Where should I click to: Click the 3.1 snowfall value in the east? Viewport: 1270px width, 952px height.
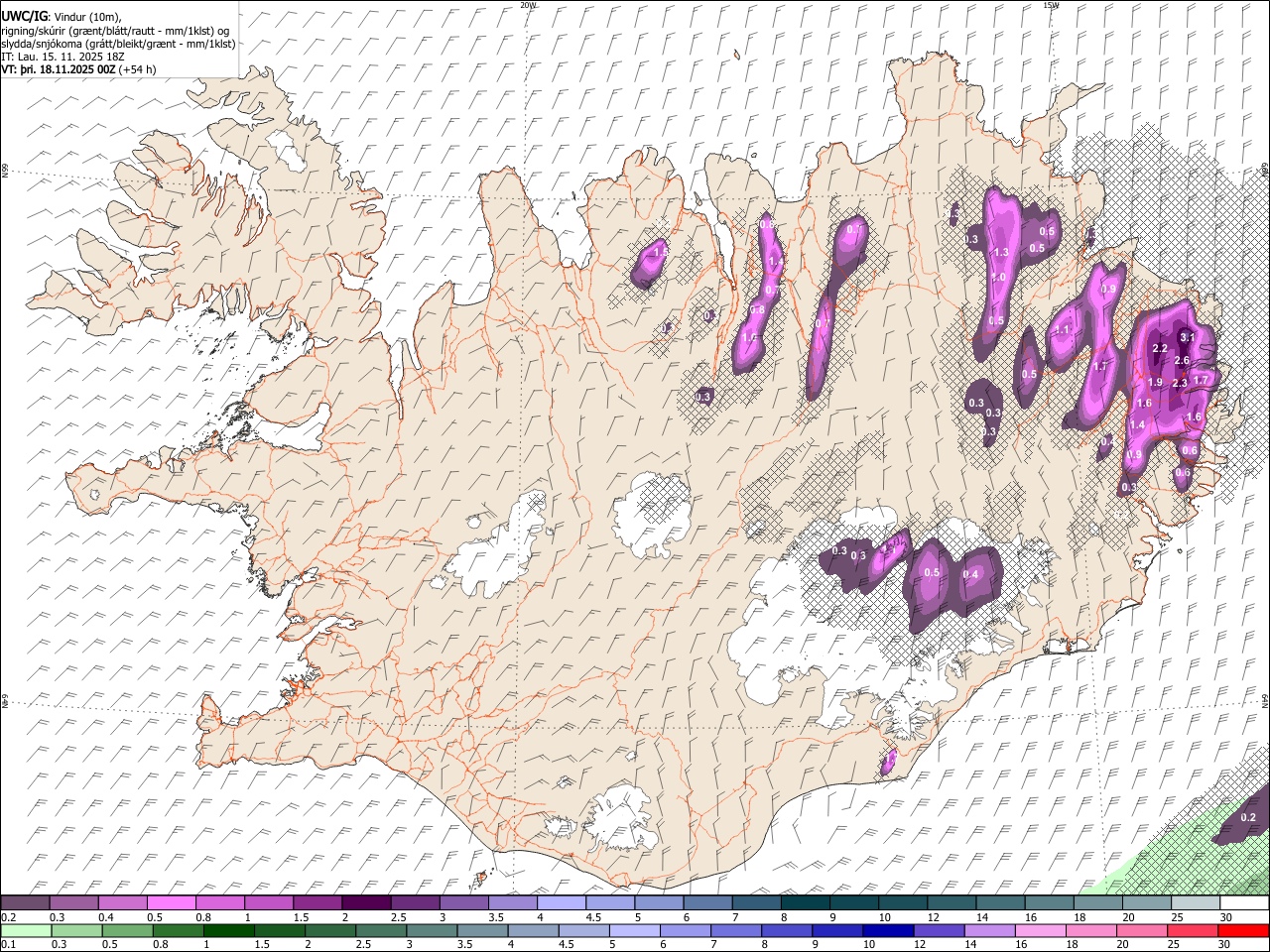[x=1187, y=338]
